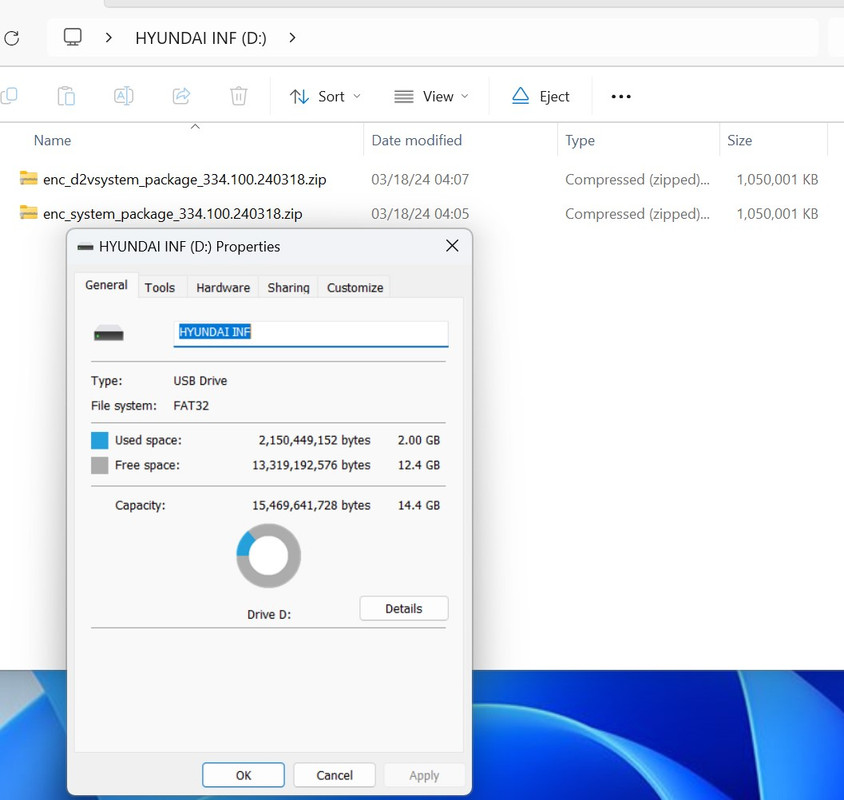Click drive icon in Properties title bar

[85, 247]
